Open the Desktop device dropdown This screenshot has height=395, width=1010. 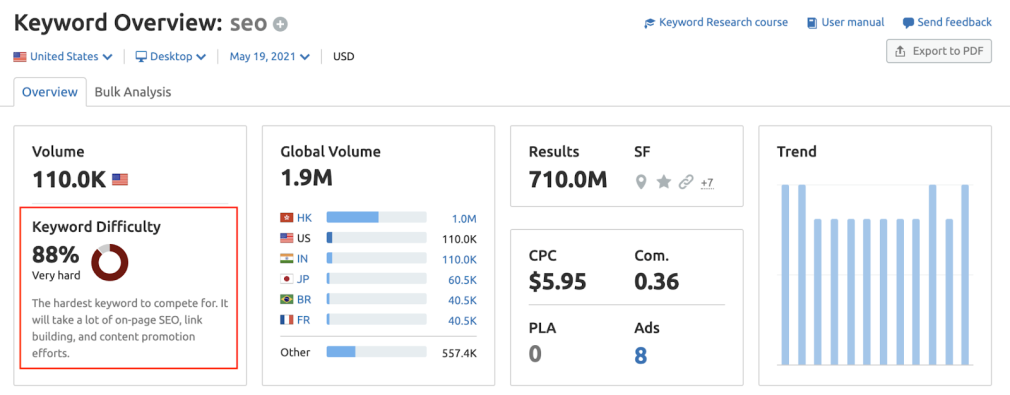171,57
